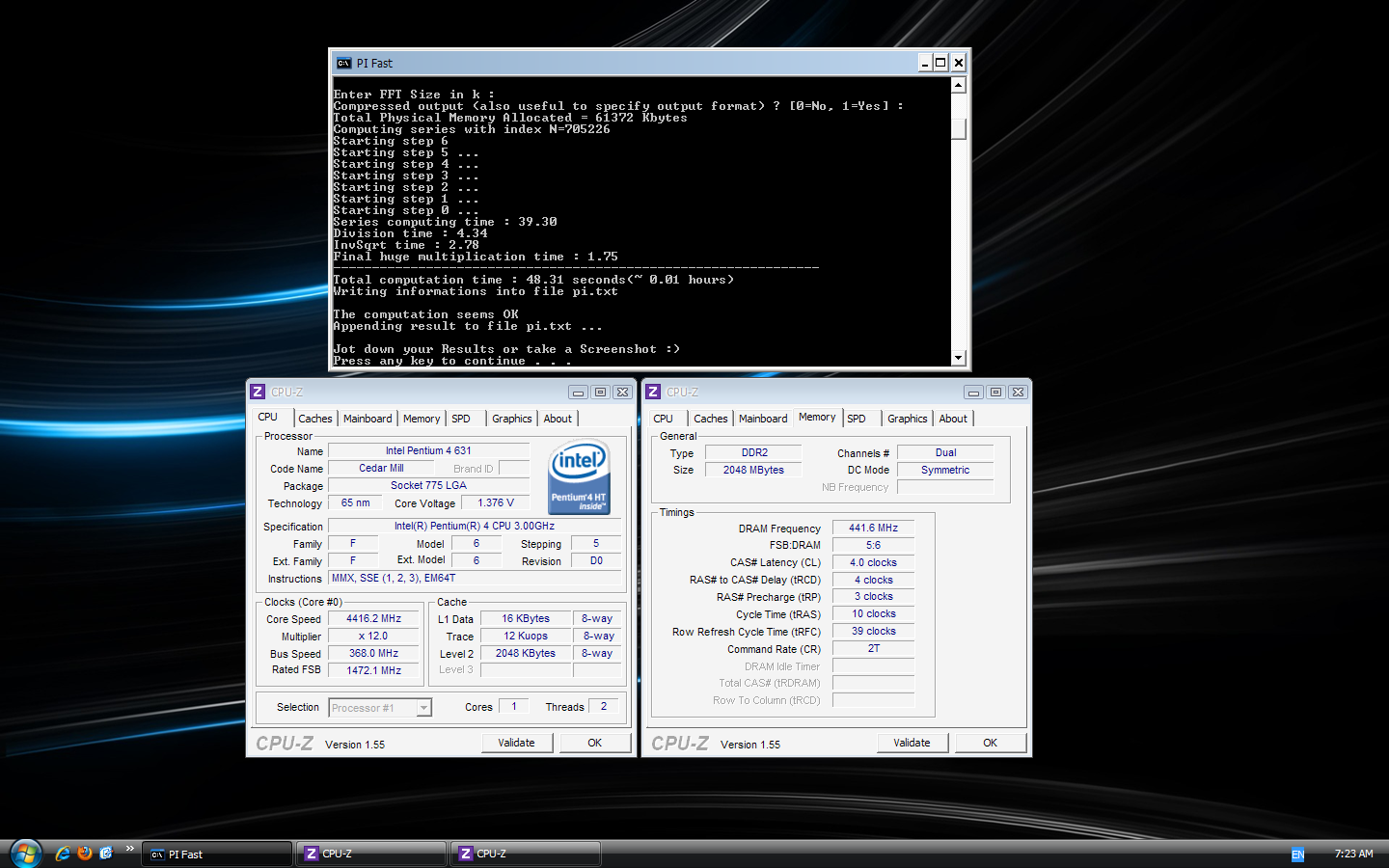
Task: Launch Internet Explorer from quick launch
Action: pyautogui.click(x=63, y=854)
